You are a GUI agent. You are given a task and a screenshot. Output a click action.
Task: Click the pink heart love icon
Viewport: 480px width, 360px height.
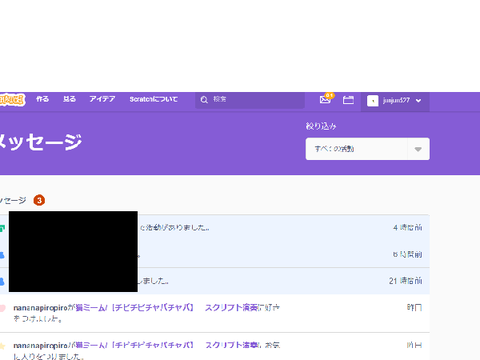click(x=2, y=308)
